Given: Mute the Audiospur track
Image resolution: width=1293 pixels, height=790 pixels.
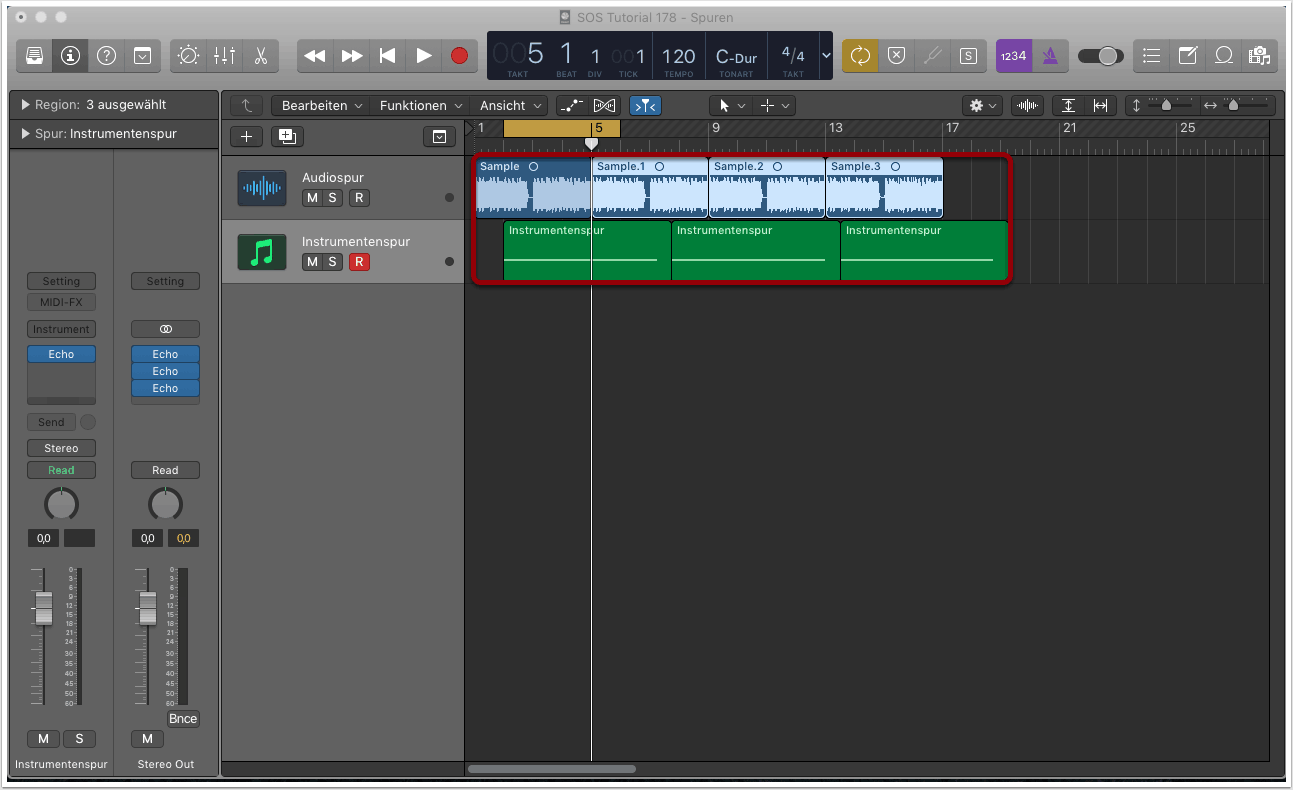Looking at the screenshot, I should (312, 198).
